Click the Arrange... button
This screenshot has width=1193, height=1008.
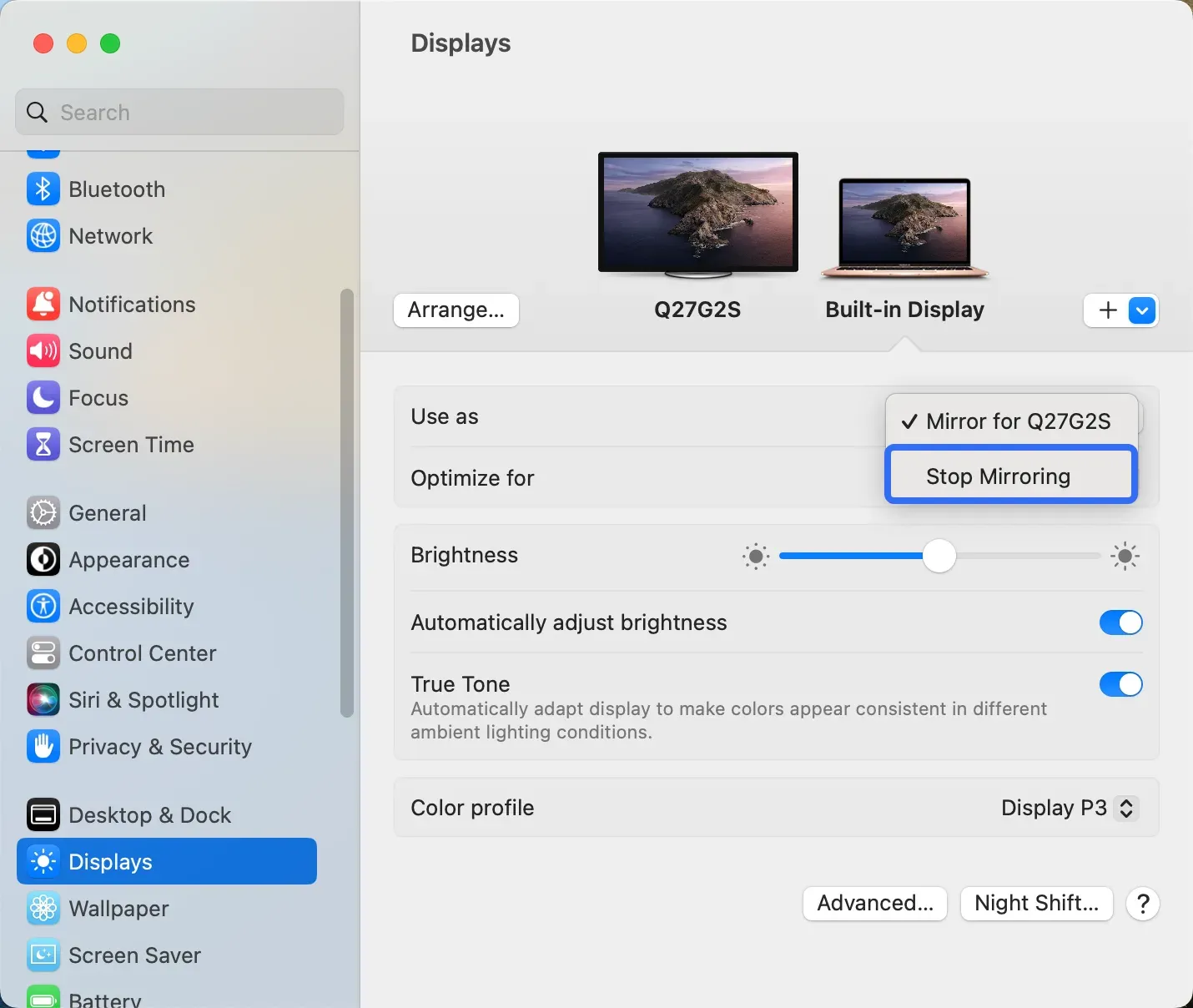click(456, 310)
